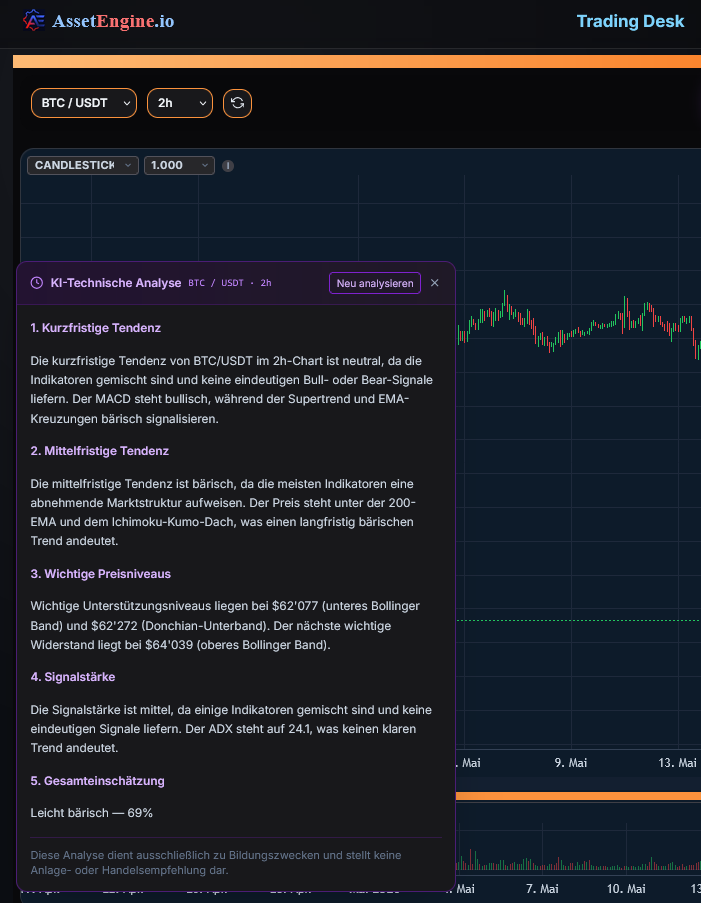The image size is (701, 903).
Task: Close the KI-Technische Analyse panel
Action: [435, 283]
